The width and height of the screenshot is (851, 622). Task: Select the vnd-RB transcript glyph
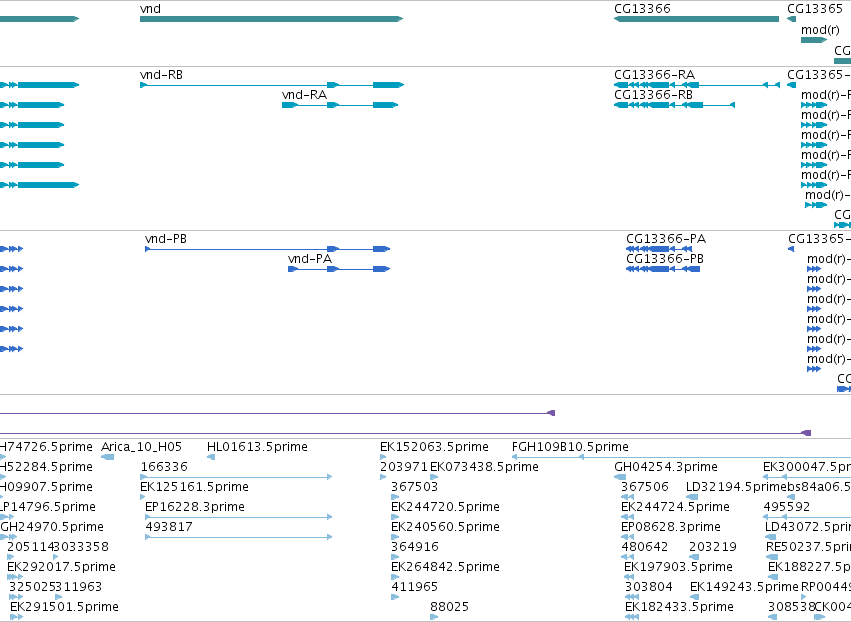point(272,85)
